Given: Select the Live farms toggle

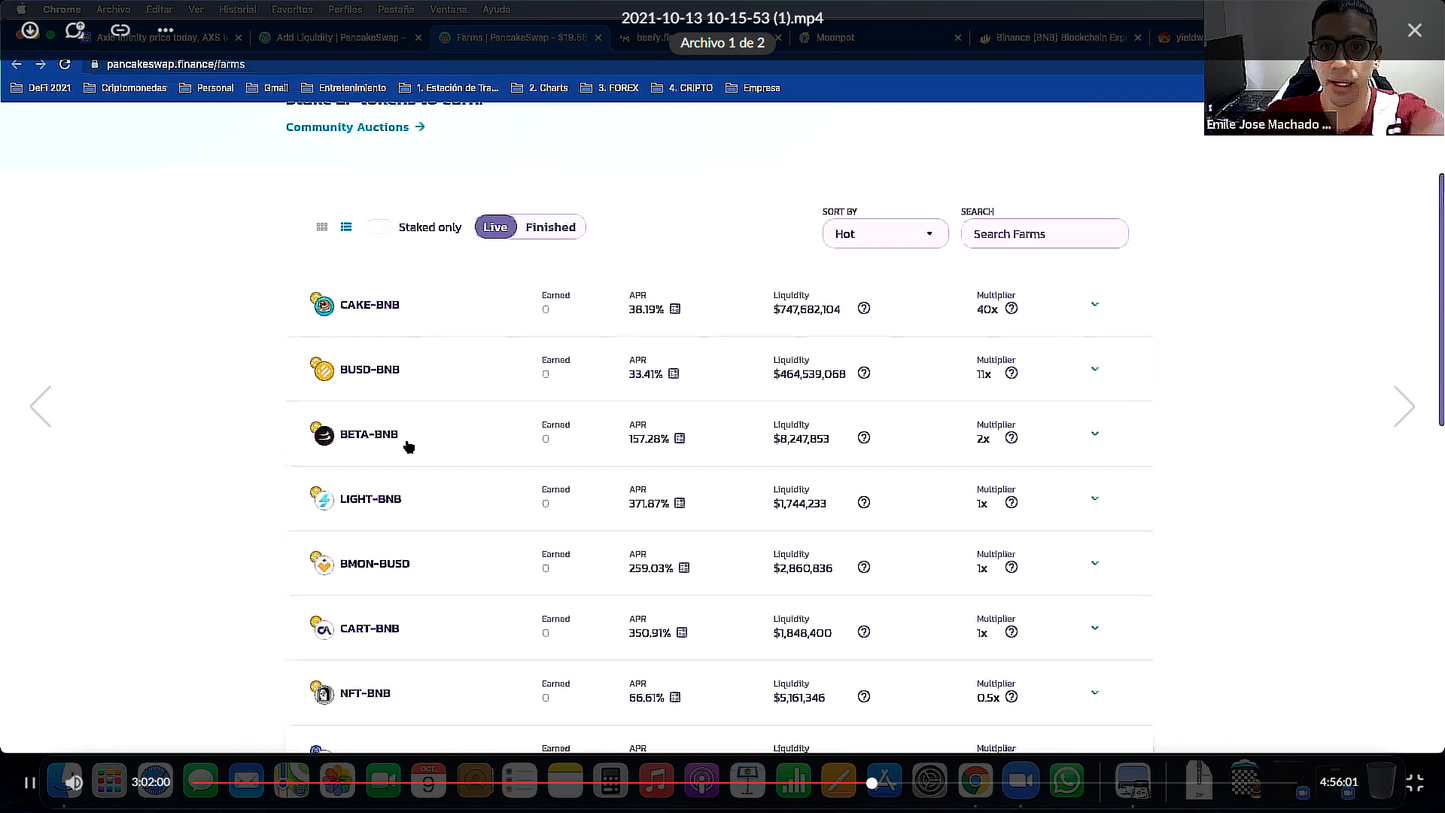Looking at the screenshot, I should click(495, 227).
